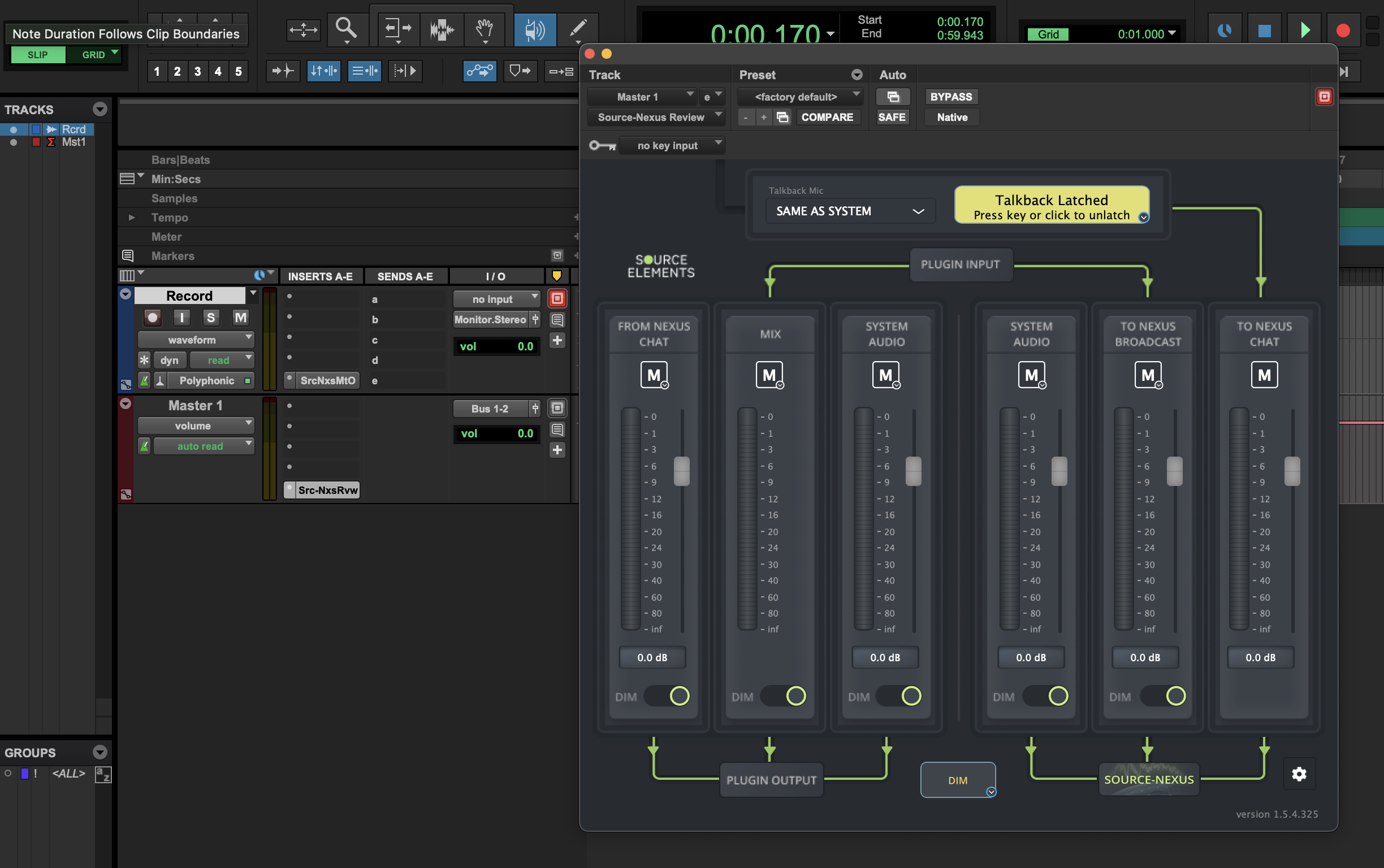This screenshot has width=1384, height=868.
Task: Open the Talkback Mic SAME AS SYSTEM dropdown
Action: (x=850, y=211)
